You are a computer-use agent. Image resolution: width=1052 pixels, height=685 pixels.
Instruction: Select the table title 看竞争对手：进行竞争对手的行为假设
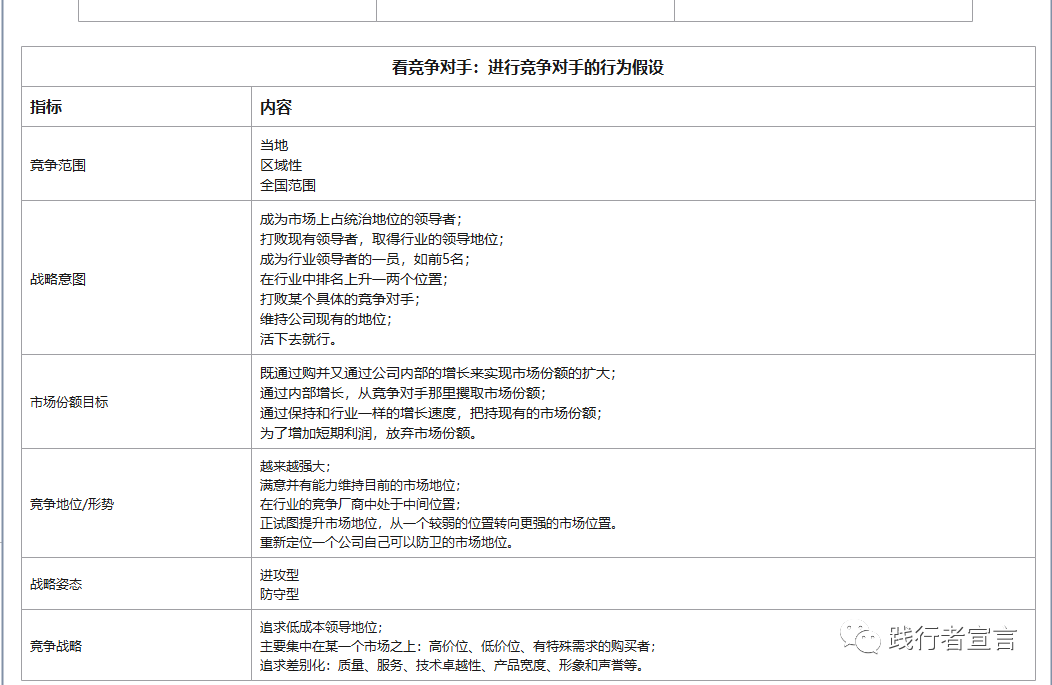tap(527, 67)
